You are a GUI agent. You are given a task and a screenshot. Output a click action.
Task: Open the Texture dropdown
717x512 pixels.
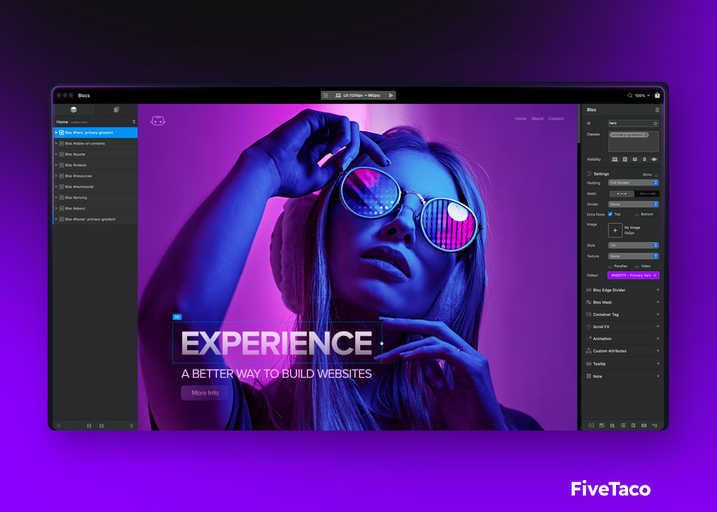point(633,256)
